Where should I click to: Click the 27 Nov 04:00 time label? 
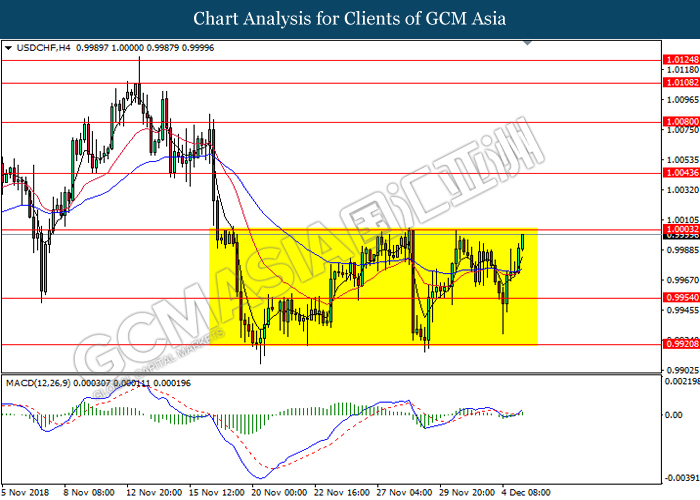click(404, 492)
